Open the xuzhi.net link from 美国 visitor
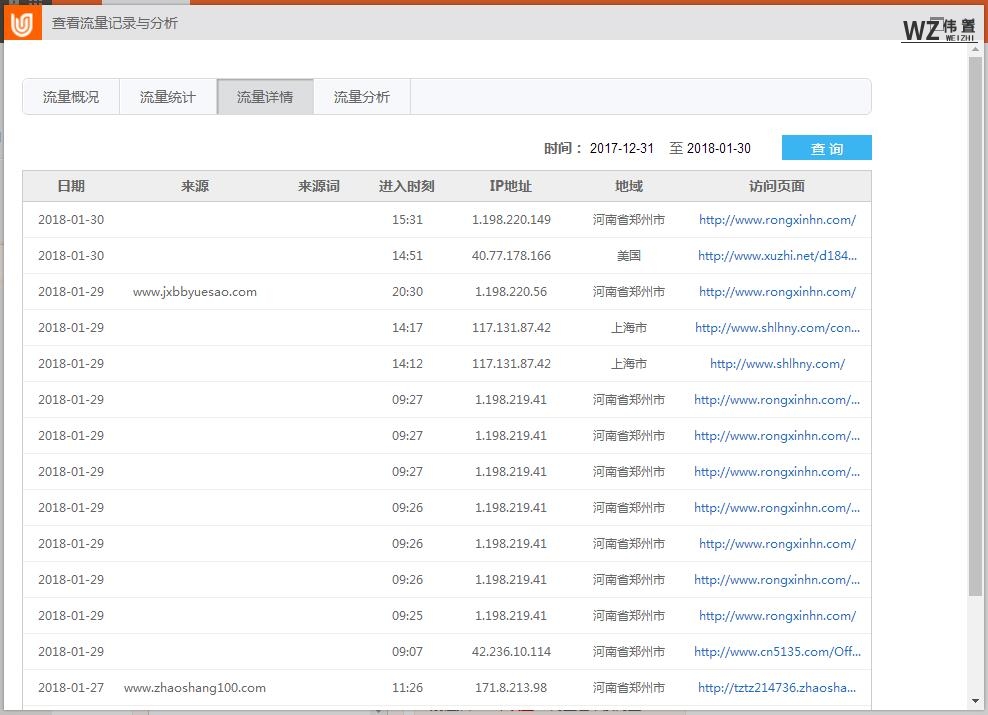Screen dimensions: 988x715 (777, 256)
